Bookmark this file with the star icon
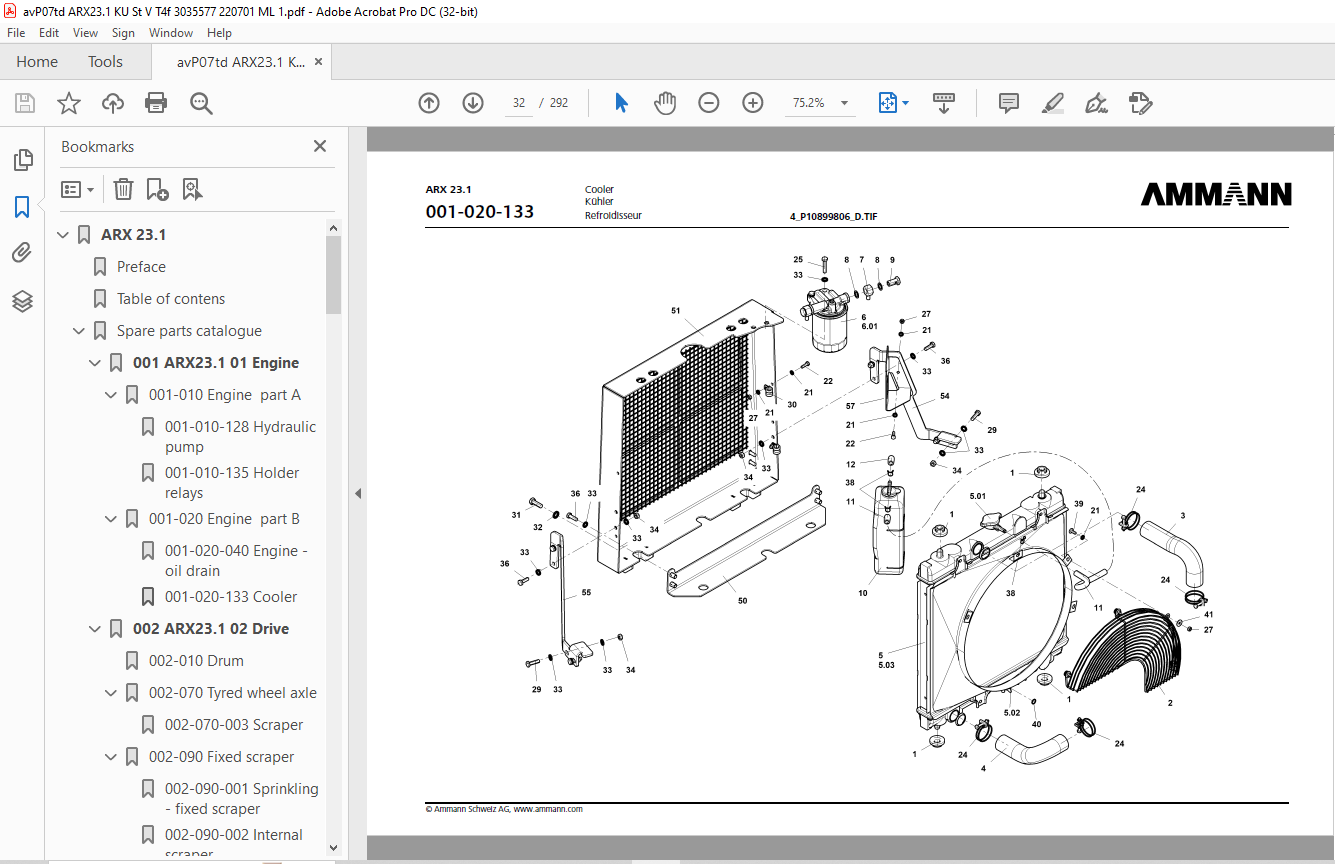 pyautogui.click(x=69, y=103)
